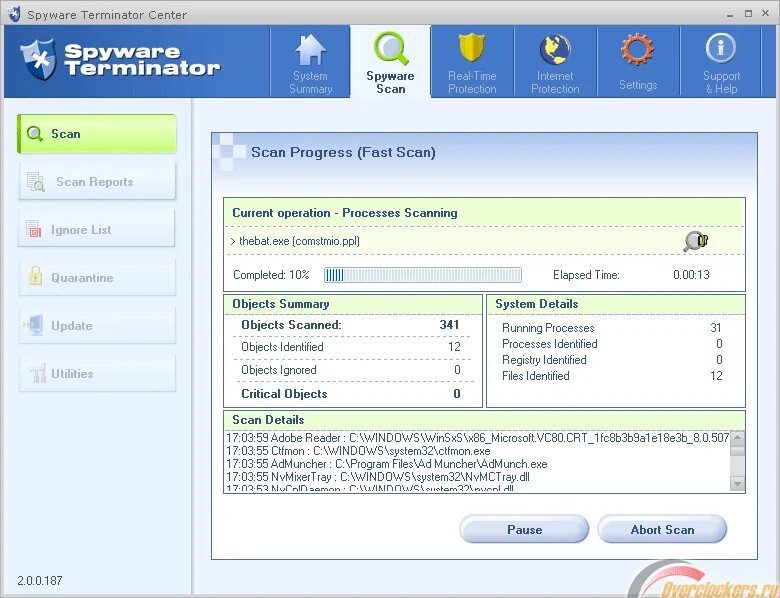The image size is (780, 598).
Task: Close the Spyware Terminator window
Action: (x=766, y=13)
